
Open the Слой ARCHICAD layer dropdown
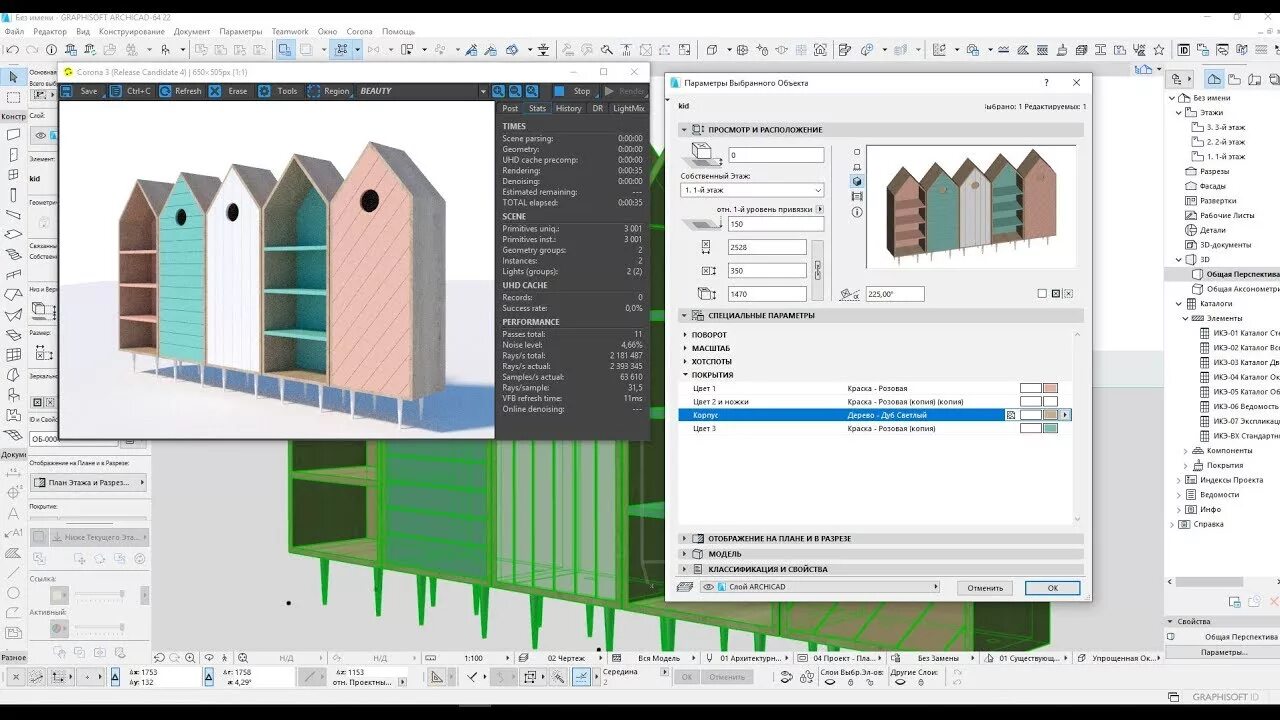click(x=821, y=587)
